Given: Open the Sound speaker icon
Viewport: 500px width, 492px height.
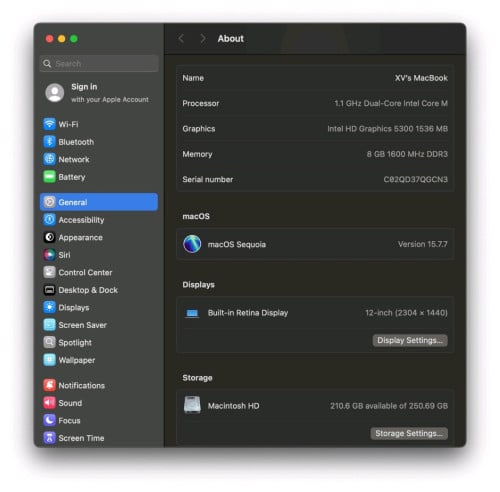Looking at the screenshot, I should [49, 403].
